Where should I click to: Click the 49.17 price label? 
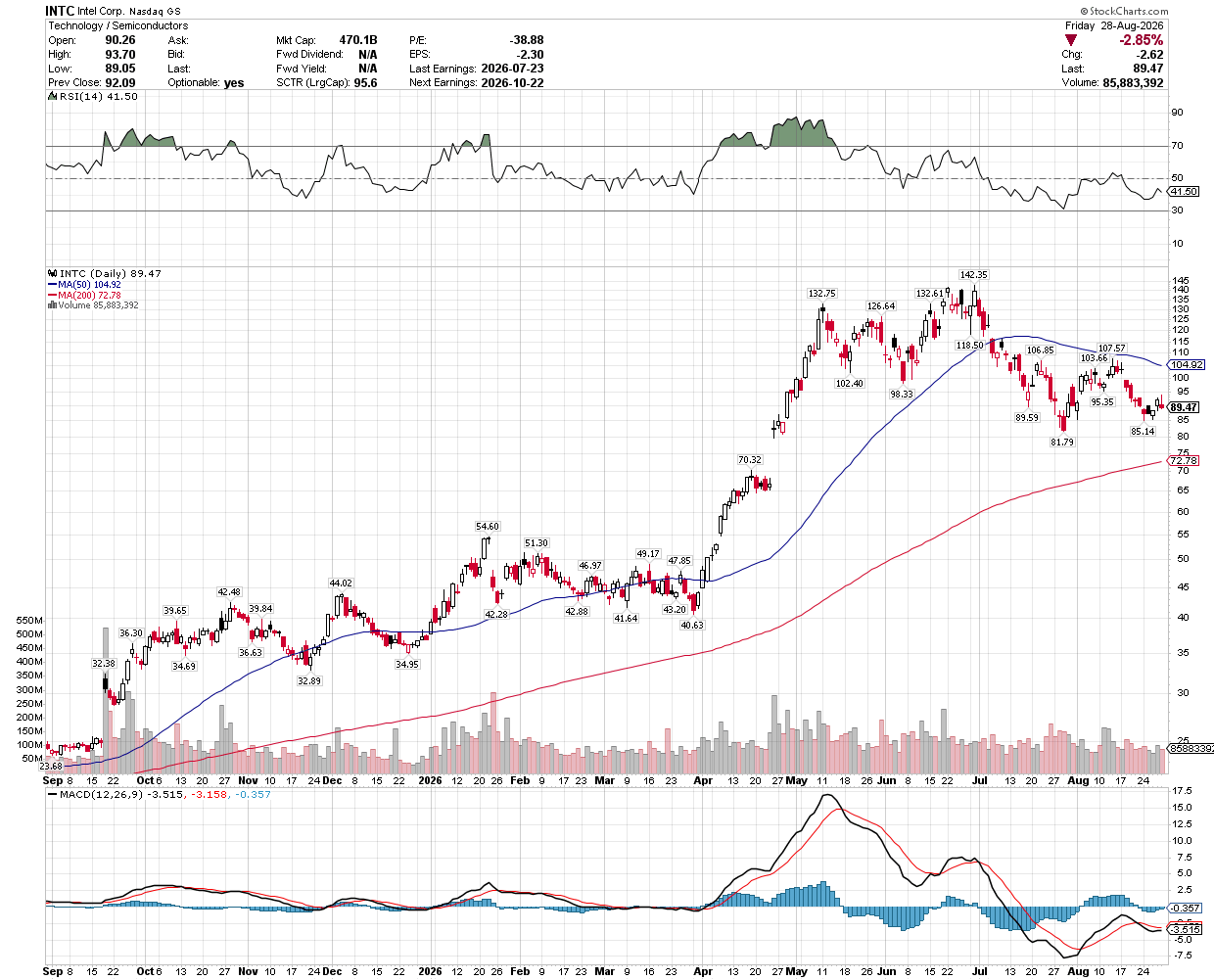pos(648,554)
